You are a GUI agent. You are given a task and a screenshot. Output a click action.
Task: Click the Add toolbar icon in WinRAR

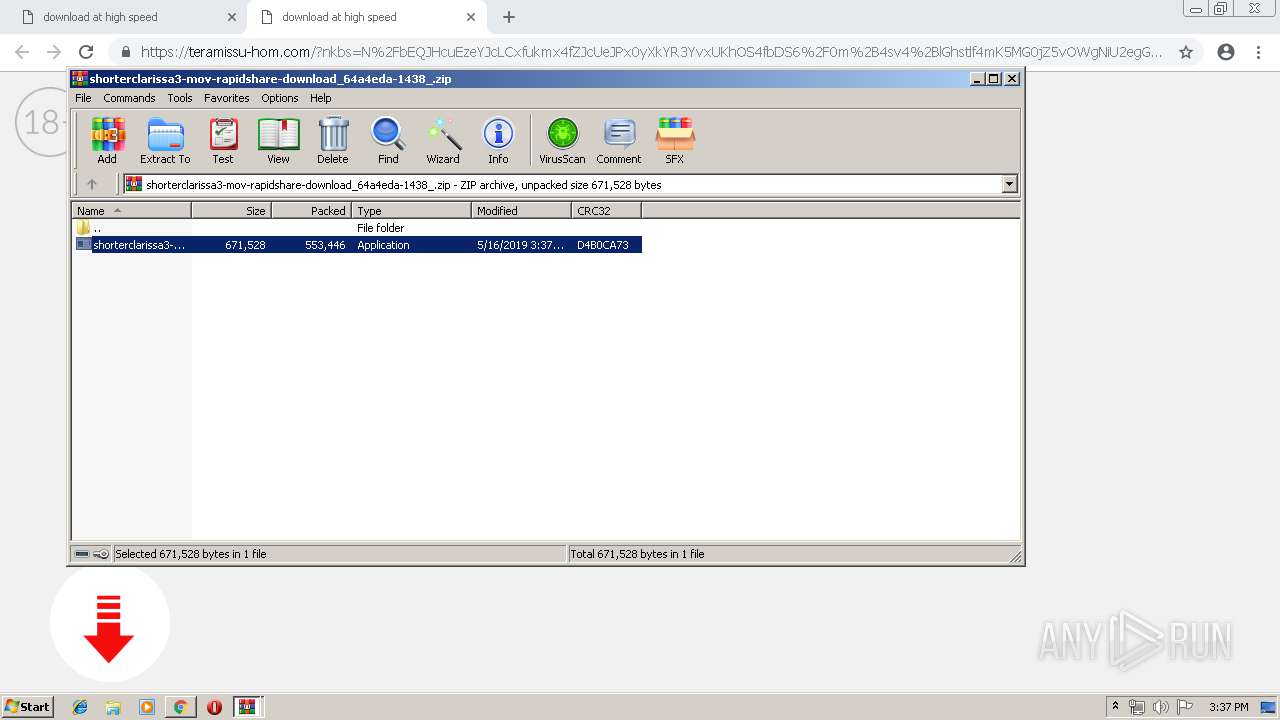[x=107, y=140]
